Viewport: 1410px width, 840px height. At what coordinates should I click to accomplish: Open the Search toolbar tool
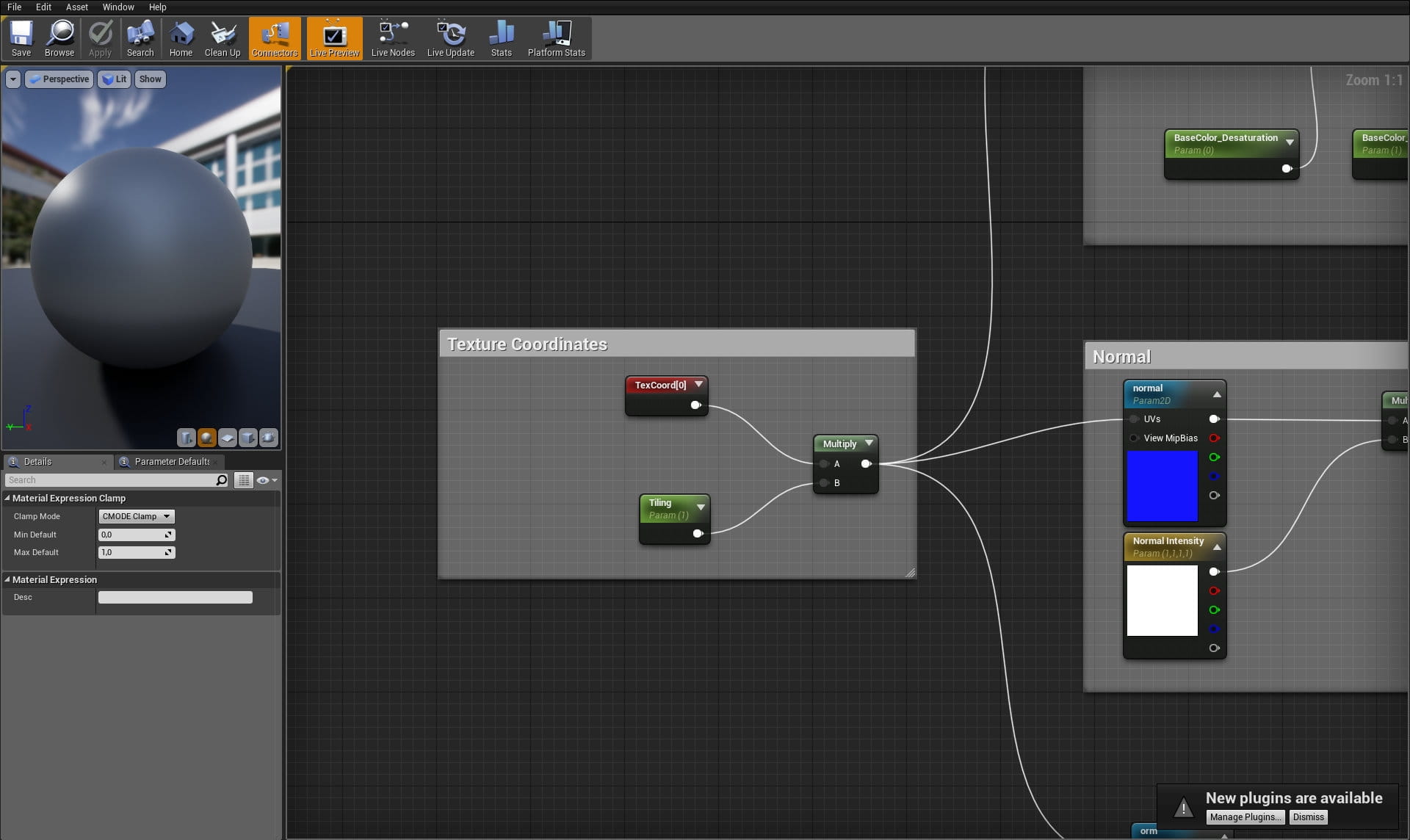click(140, 38)
